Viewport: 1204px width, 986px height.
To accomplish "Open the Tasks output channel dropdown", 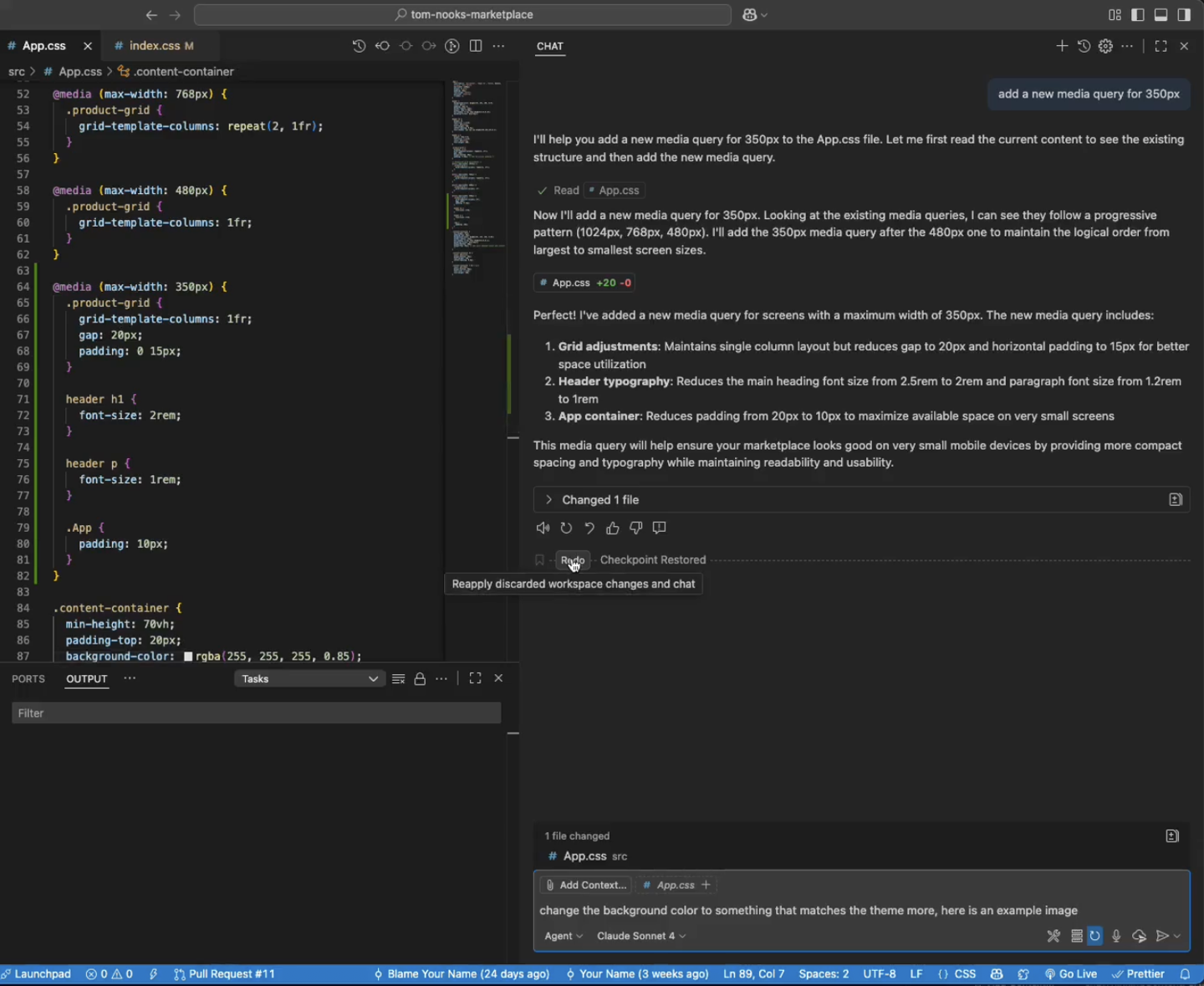I will pos(309,679).
